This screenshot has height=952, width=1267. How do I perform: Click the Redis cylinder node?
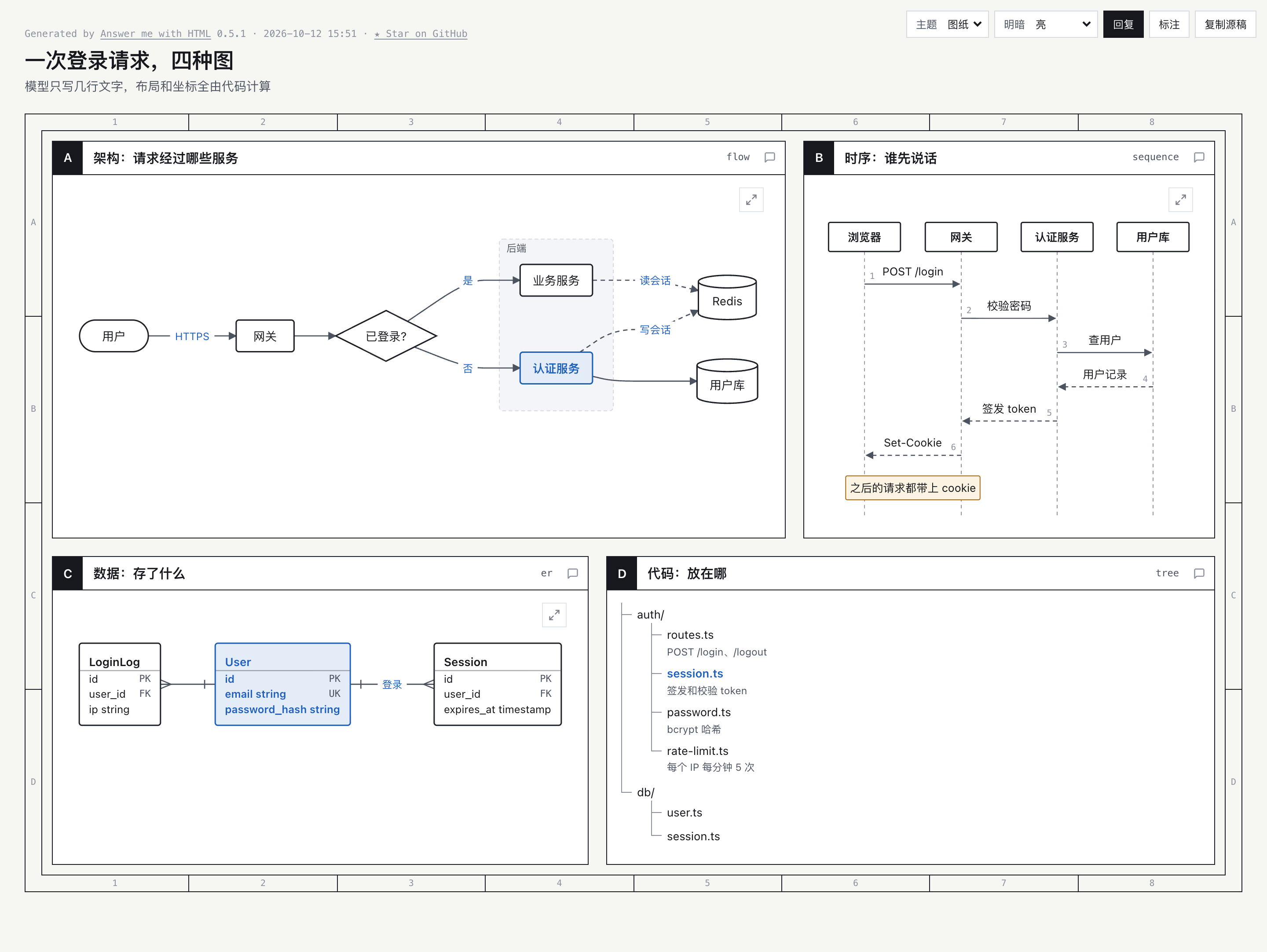[727, 297]
